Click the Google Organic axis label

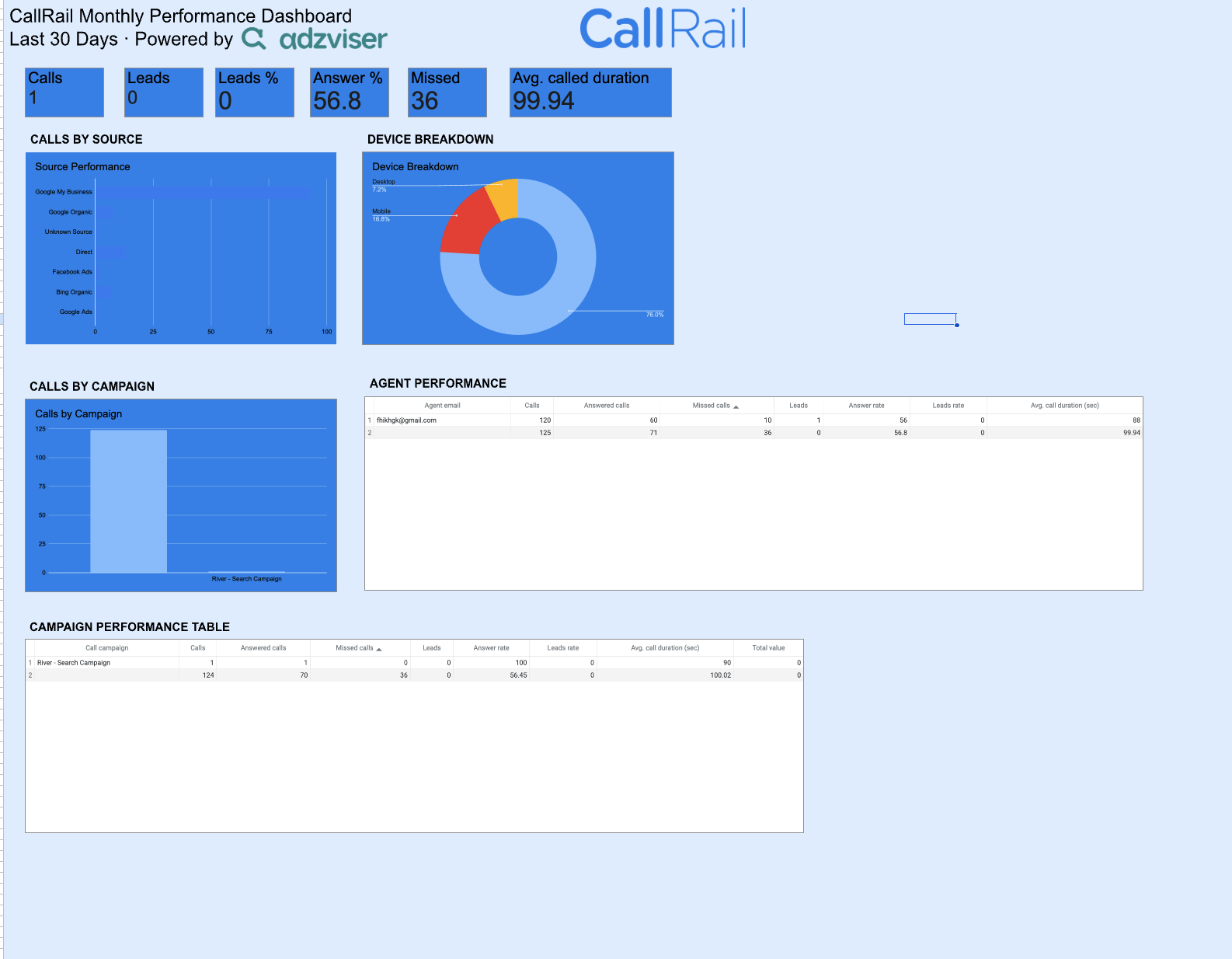[71, 212]
